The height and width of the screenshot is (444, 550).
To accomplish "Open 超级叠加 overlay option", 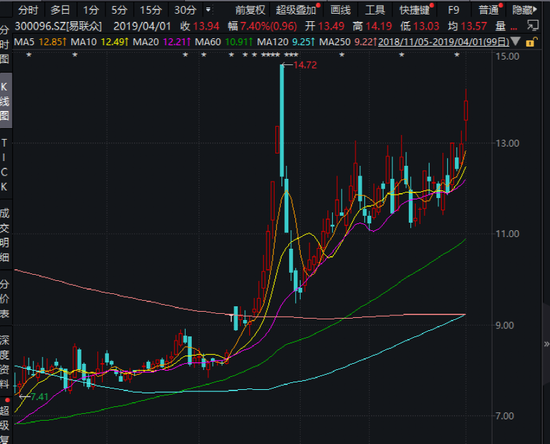I will [296, 10].
